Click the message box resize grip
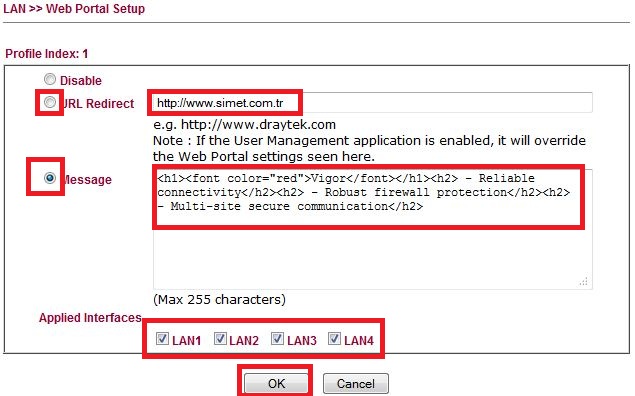Viewport: 635px width, 396px height. 584,281
